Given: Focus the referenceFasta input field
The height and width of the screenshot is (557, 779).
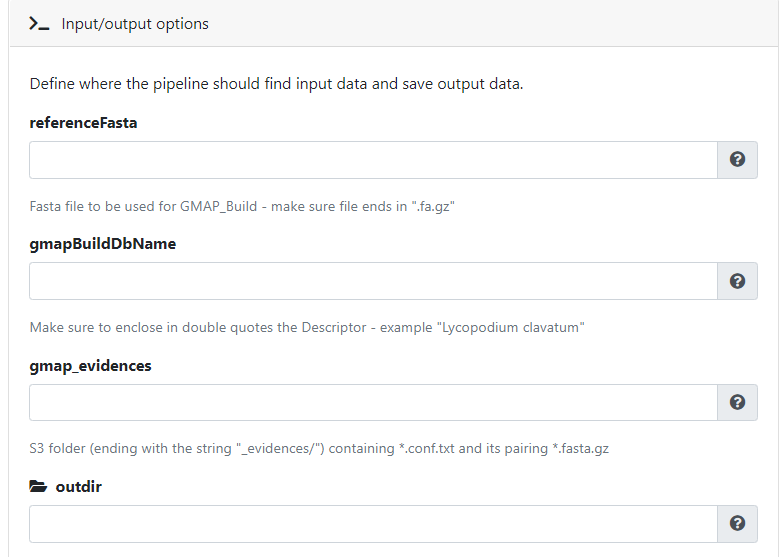Looking at the screenshot, I should pyautogui.click(x=373, y=160).
